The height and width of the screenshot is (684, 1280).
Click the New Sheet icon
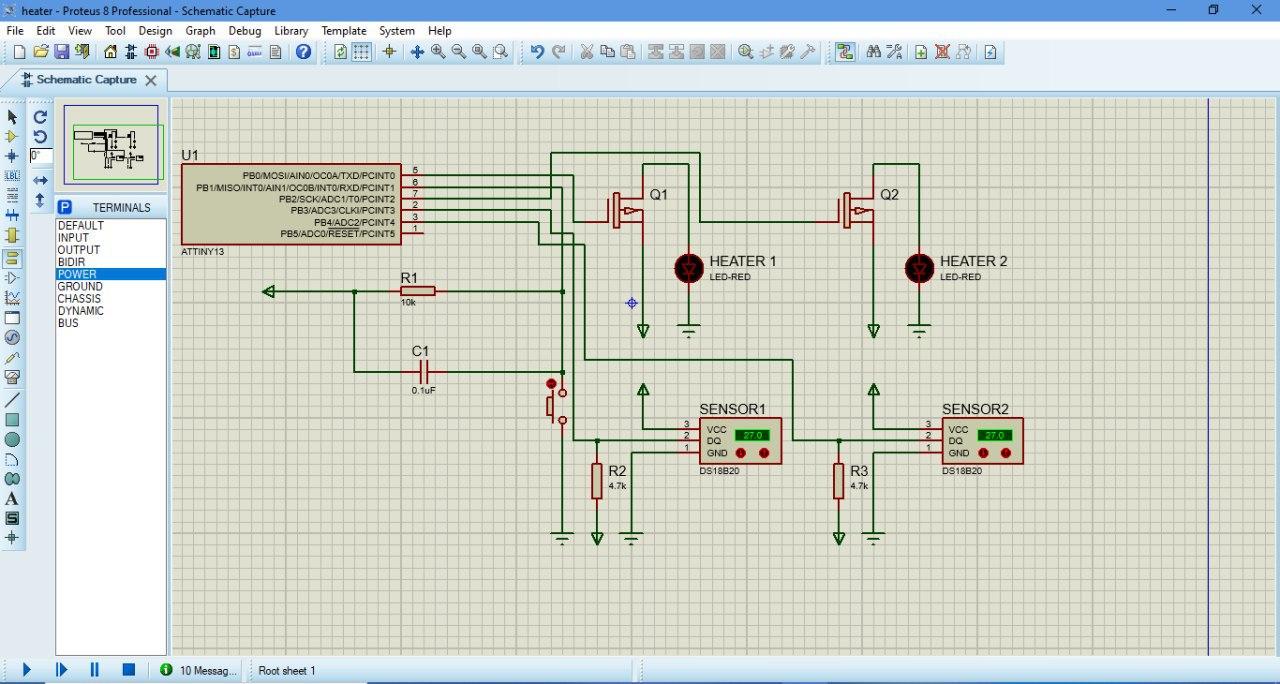pyautogui.click(x=921, y=52)
